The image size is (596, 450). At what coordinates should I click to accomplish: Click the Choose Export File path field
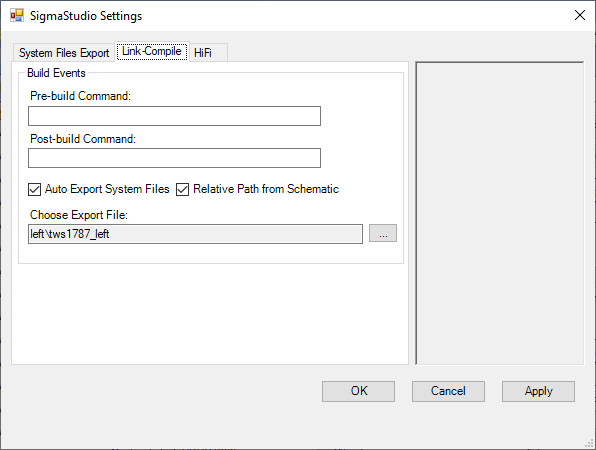click(x=195, y=234)
